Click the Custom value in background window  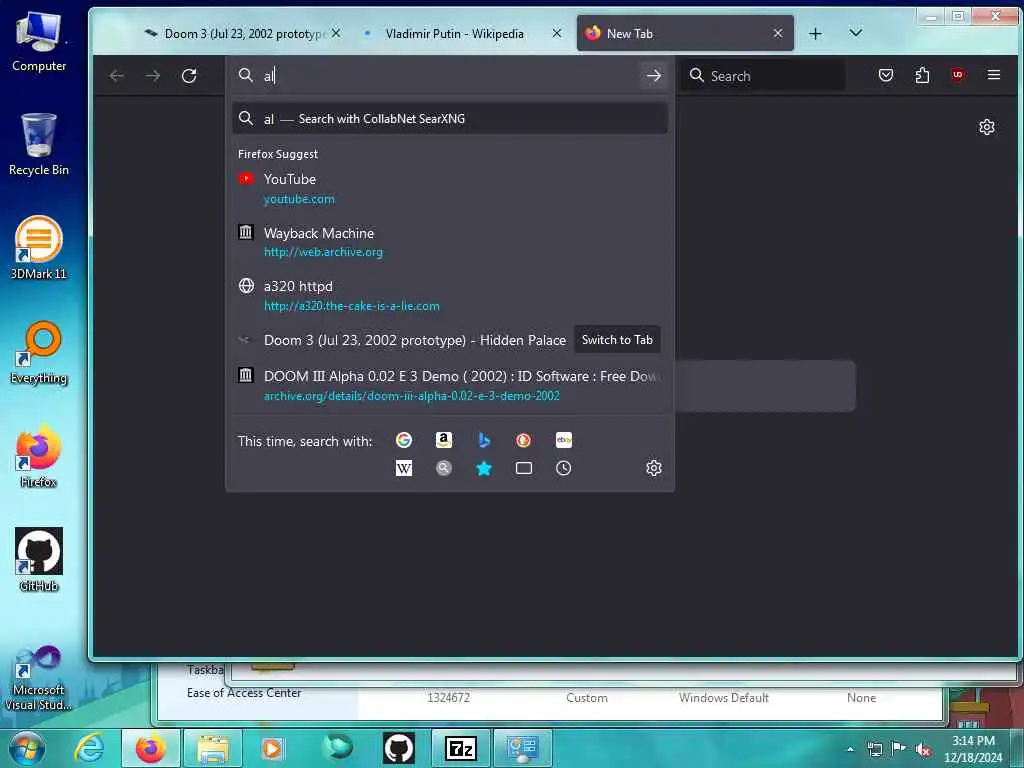(586, 697)
